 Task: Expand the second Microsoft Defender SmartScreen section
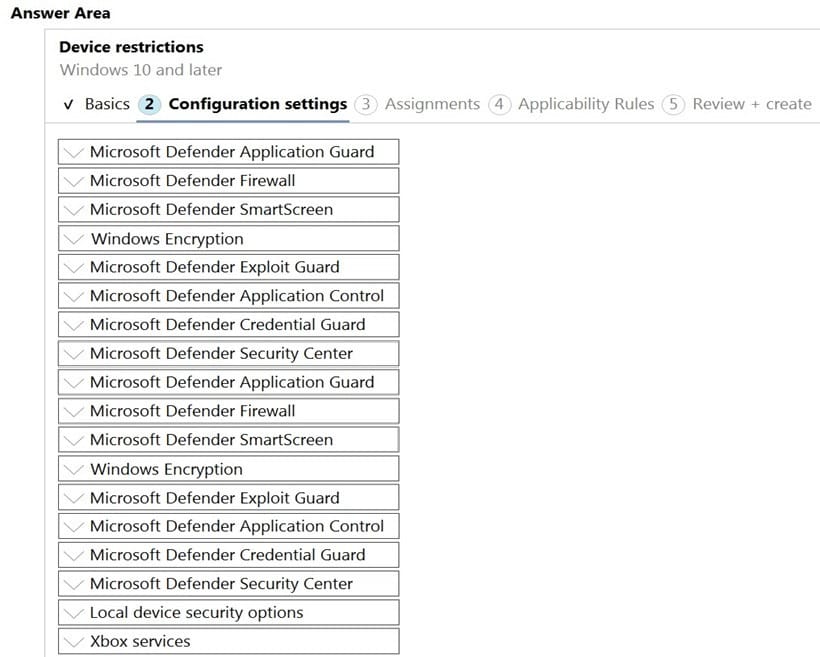229,439
